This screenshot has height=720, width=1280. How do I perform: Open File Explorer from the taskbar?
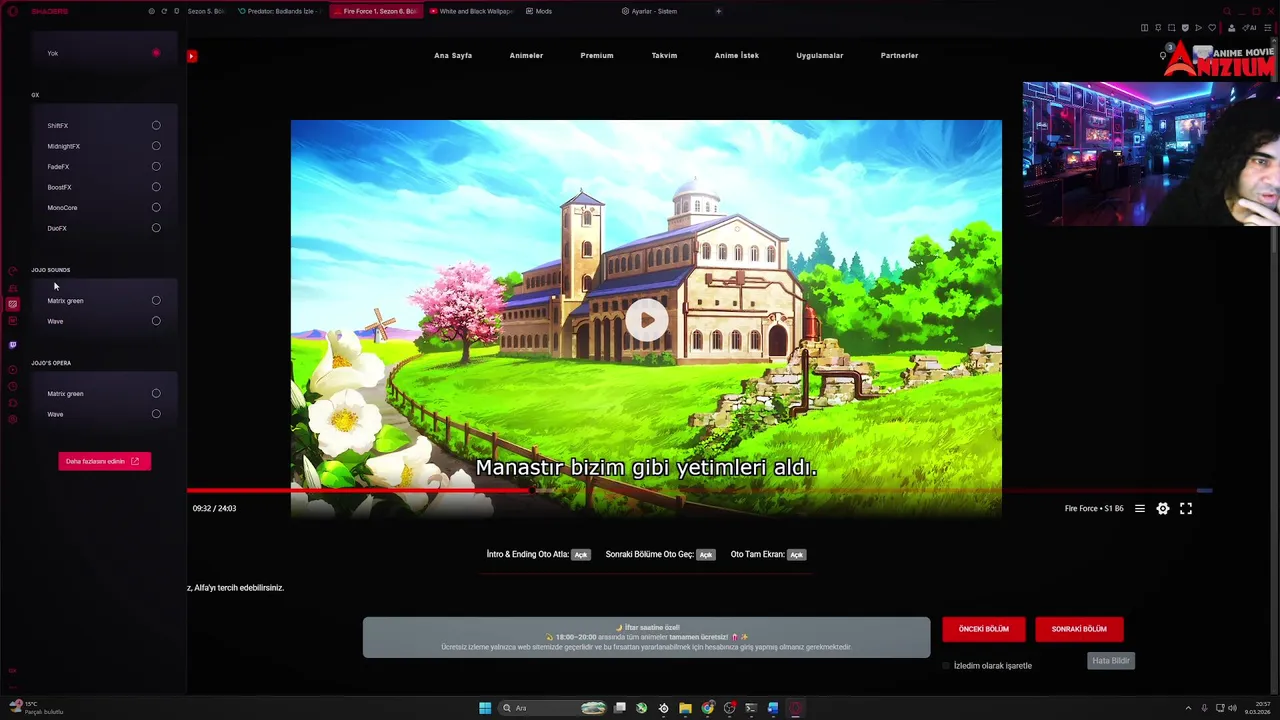(x=685, y=708)
